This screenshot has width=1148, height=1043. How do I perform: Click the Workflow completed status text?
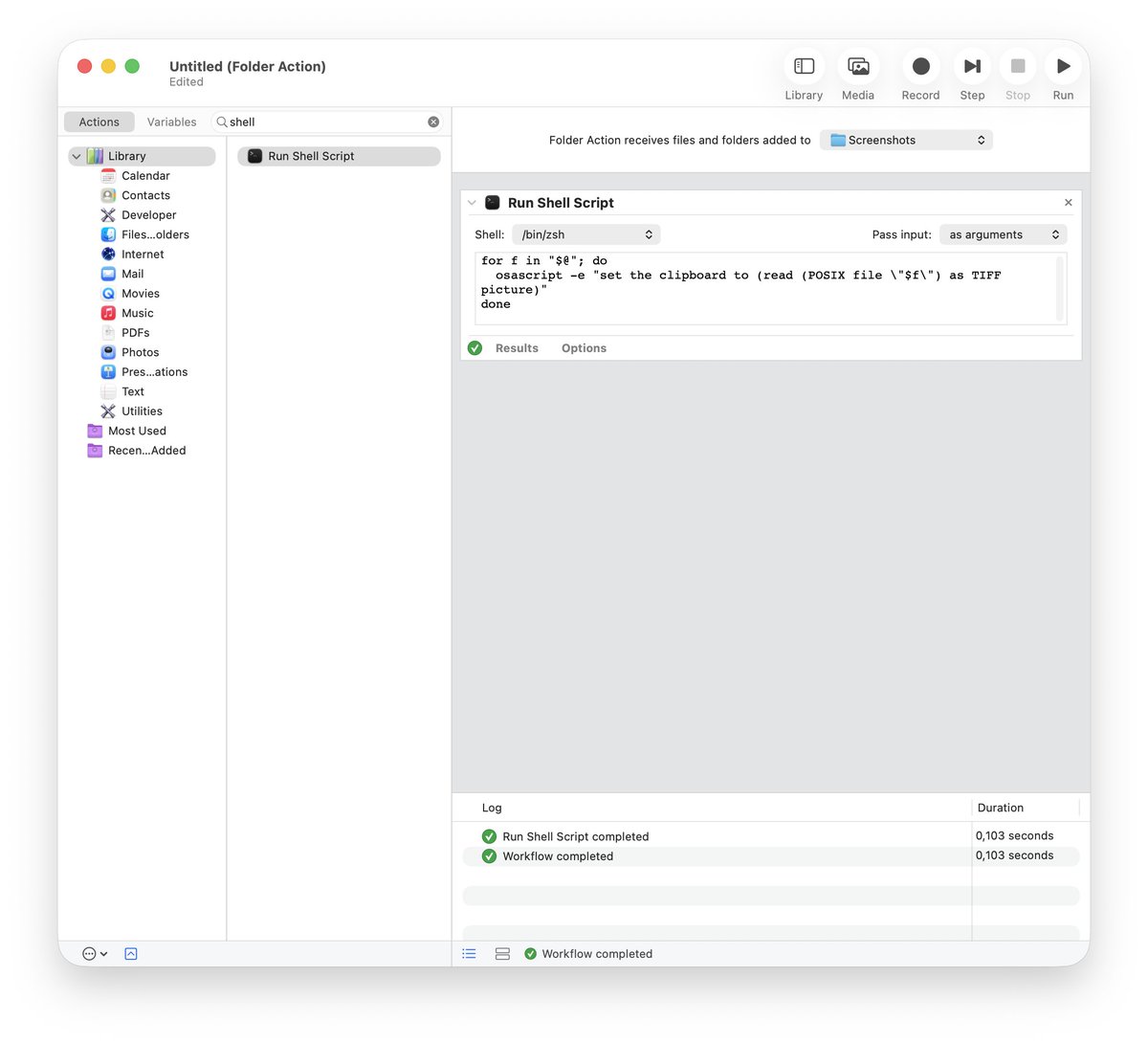click(x=597, y=954)
